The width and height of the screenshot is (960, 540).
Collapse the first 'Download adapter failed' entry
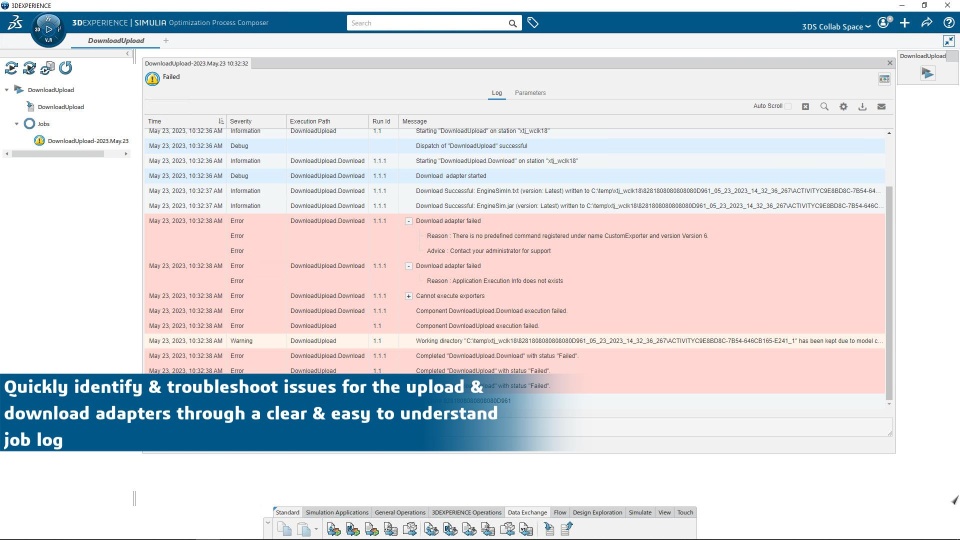pos(408,221)
